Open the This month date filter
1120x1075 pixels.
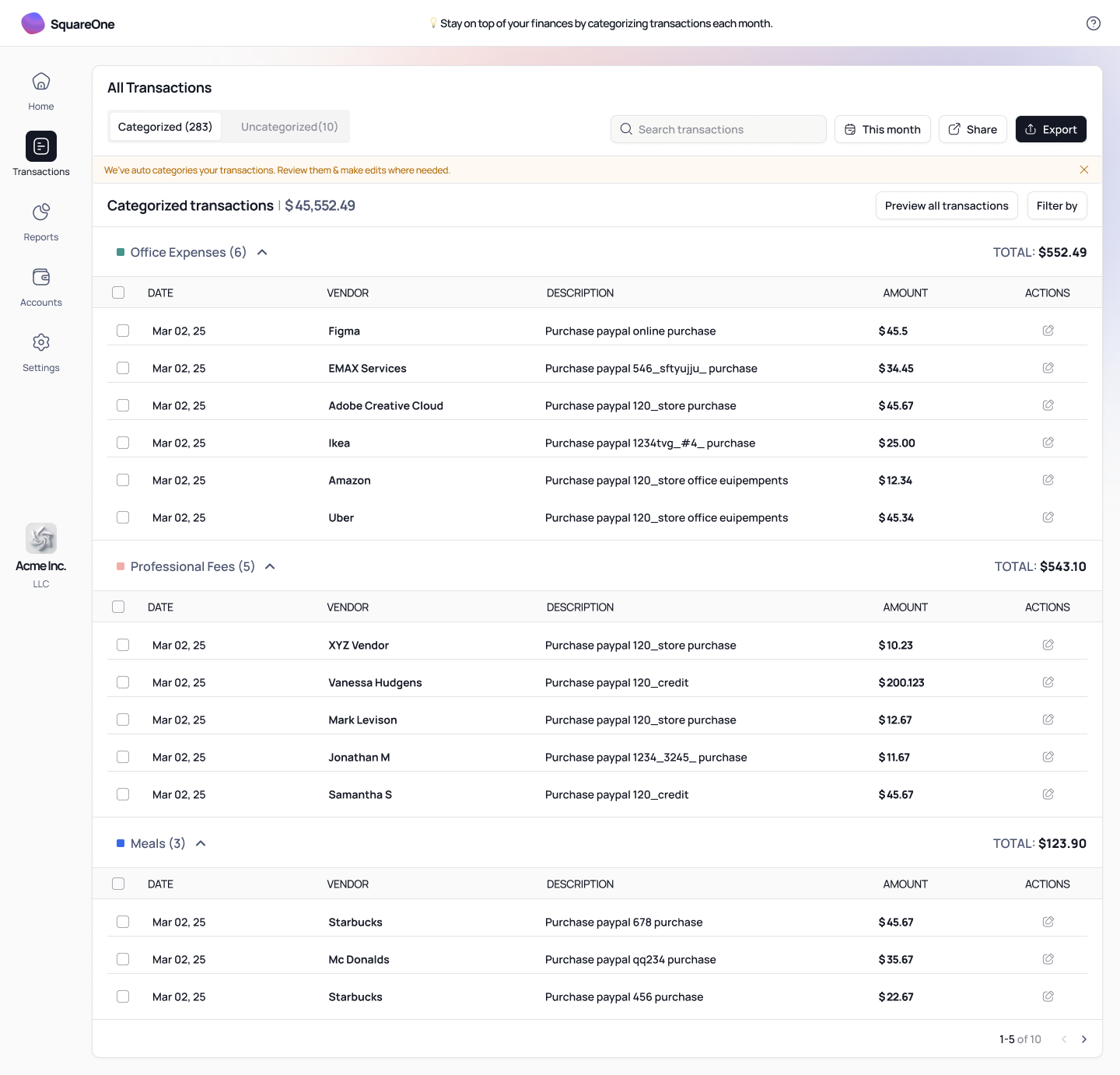click(883, 129)
